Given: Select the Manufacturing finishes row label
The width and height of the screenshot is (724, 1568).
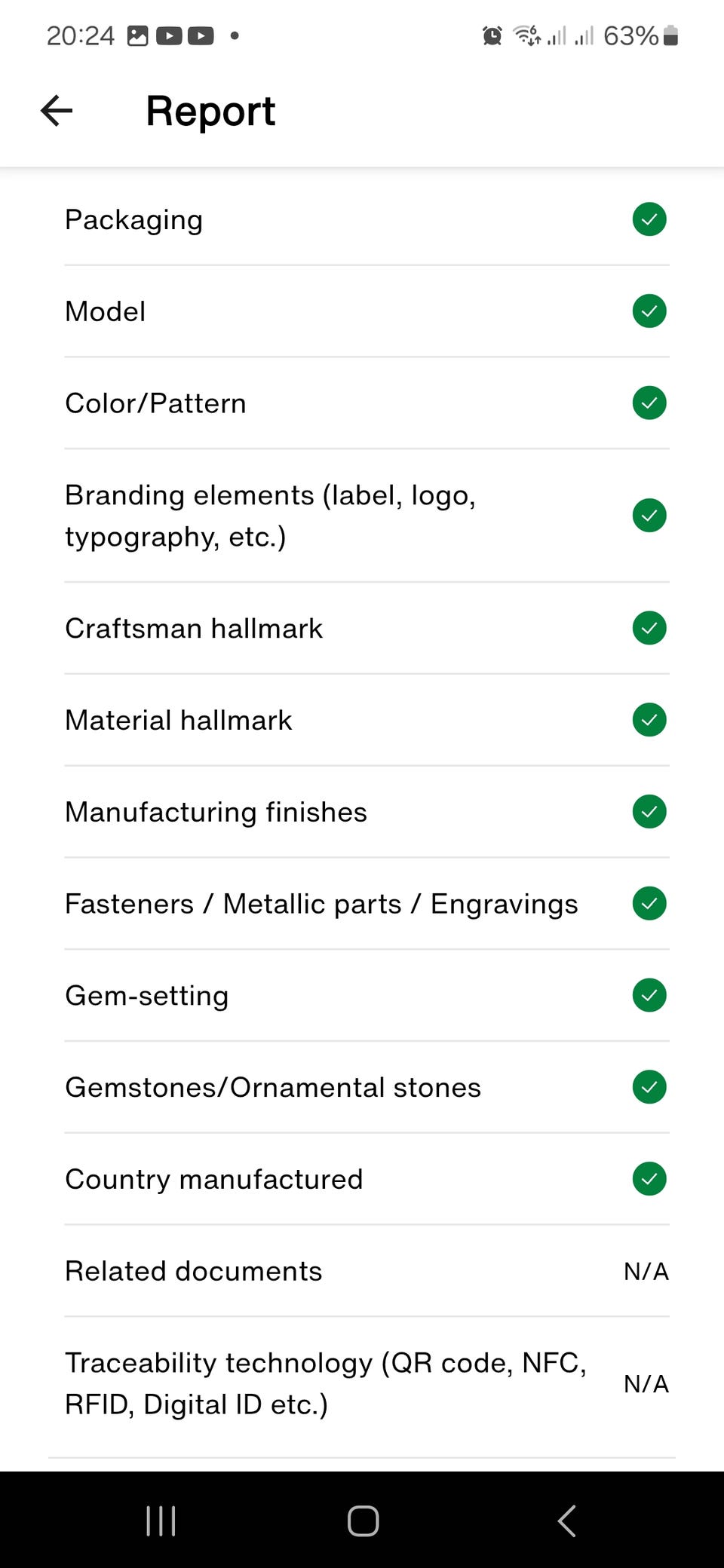Looking at the screenshot, I should coord(216,812).
